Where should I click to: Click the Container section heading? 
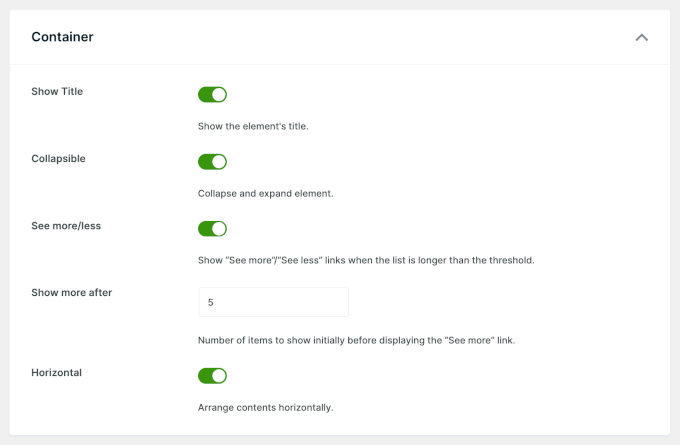tap(62, 37)
